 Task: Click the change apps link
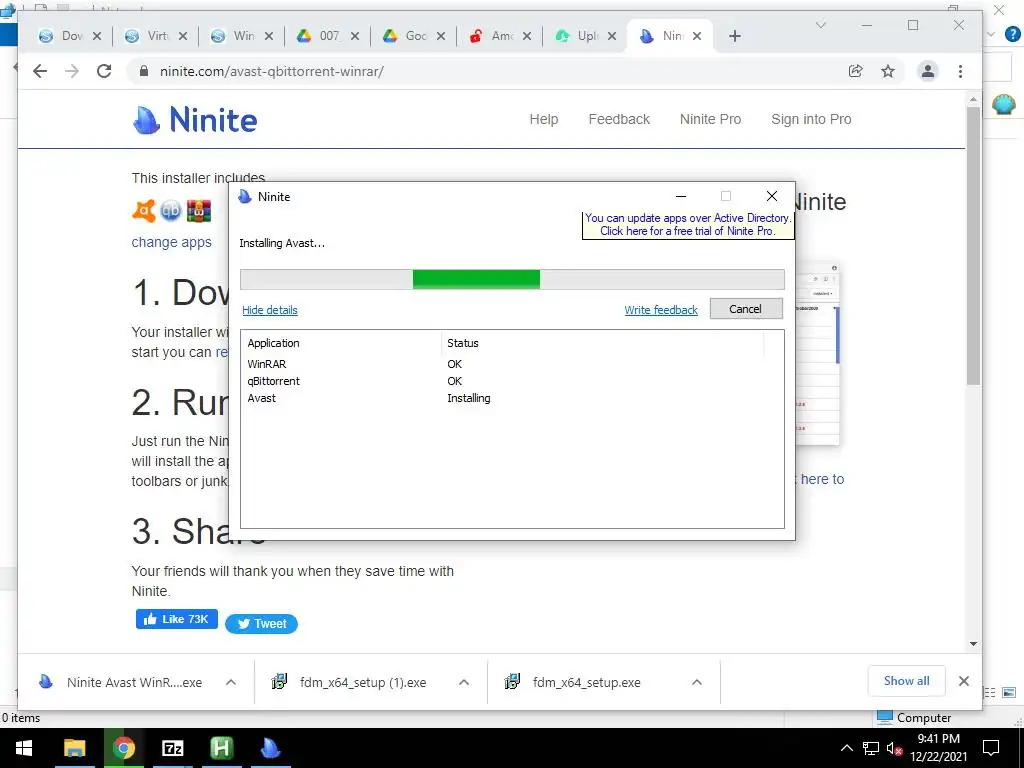point(172,242)
